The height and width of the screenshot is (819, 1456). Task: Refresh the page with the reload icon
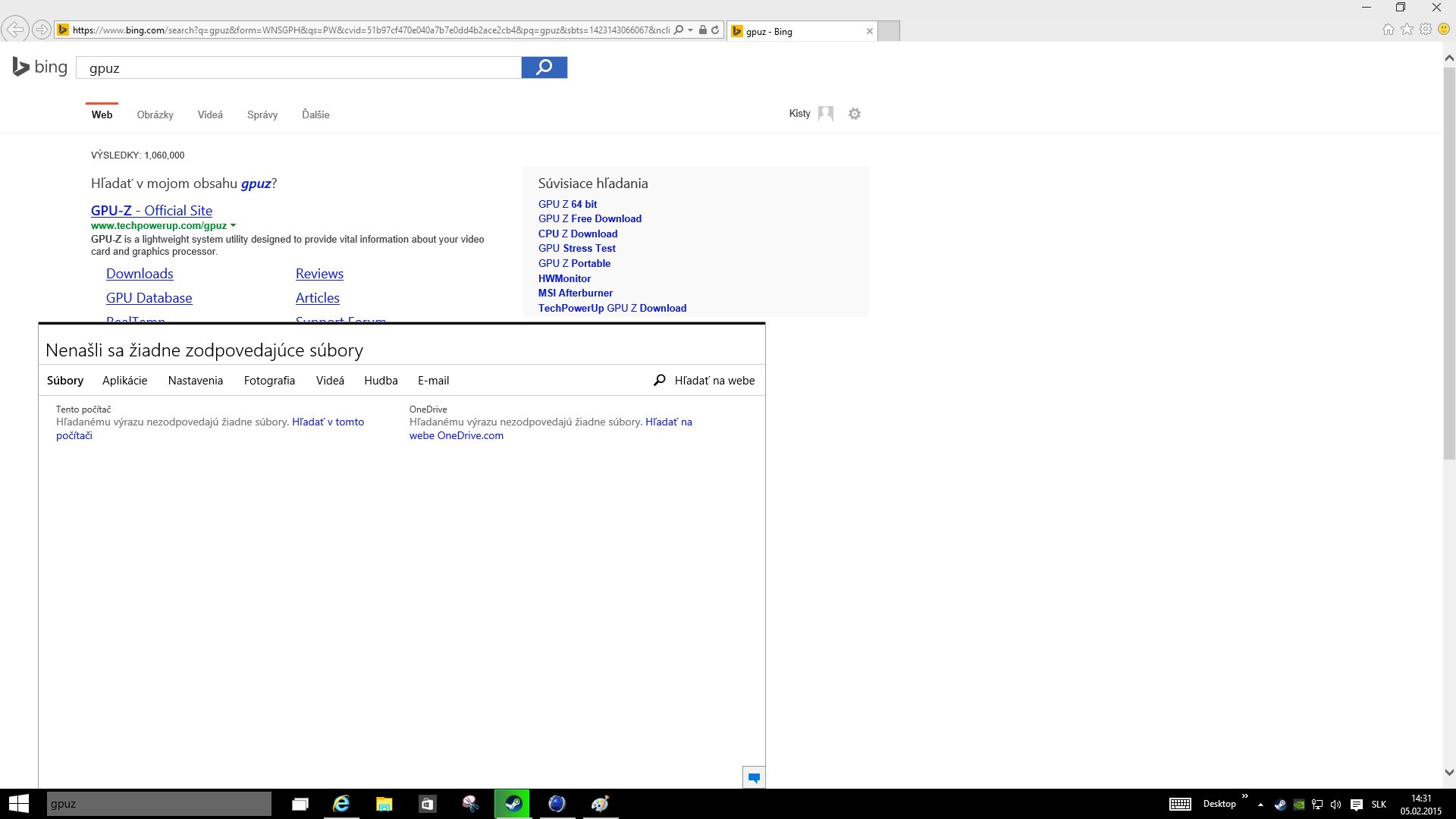coord(715,30)
